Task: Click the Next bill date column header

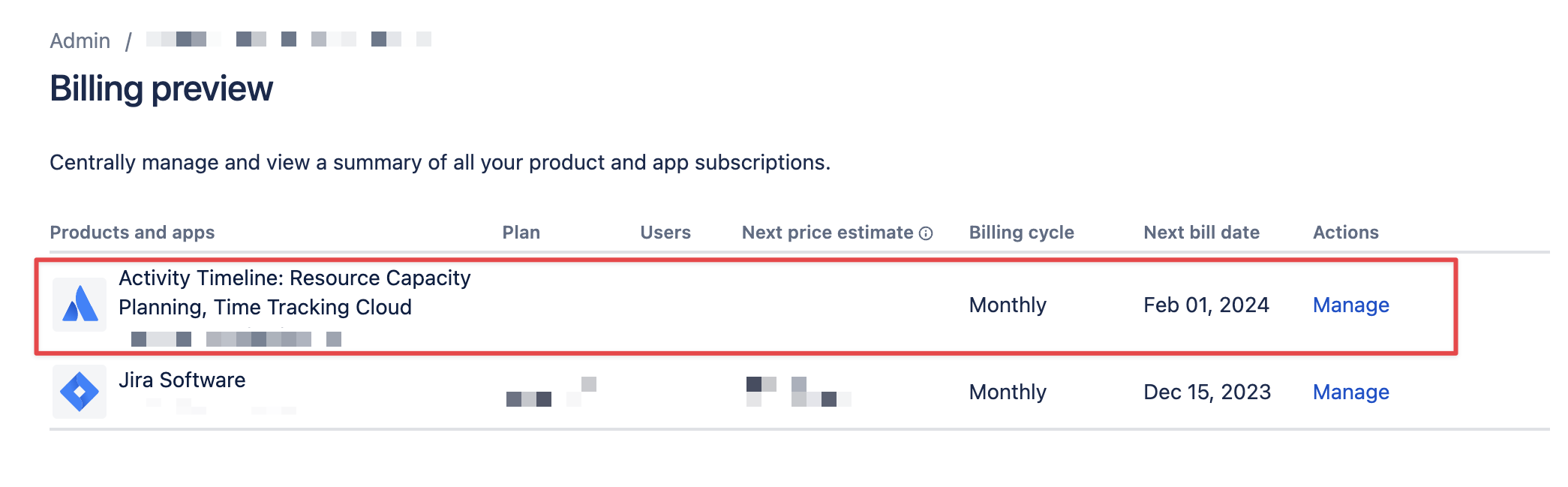Action: pos(1201,233)
